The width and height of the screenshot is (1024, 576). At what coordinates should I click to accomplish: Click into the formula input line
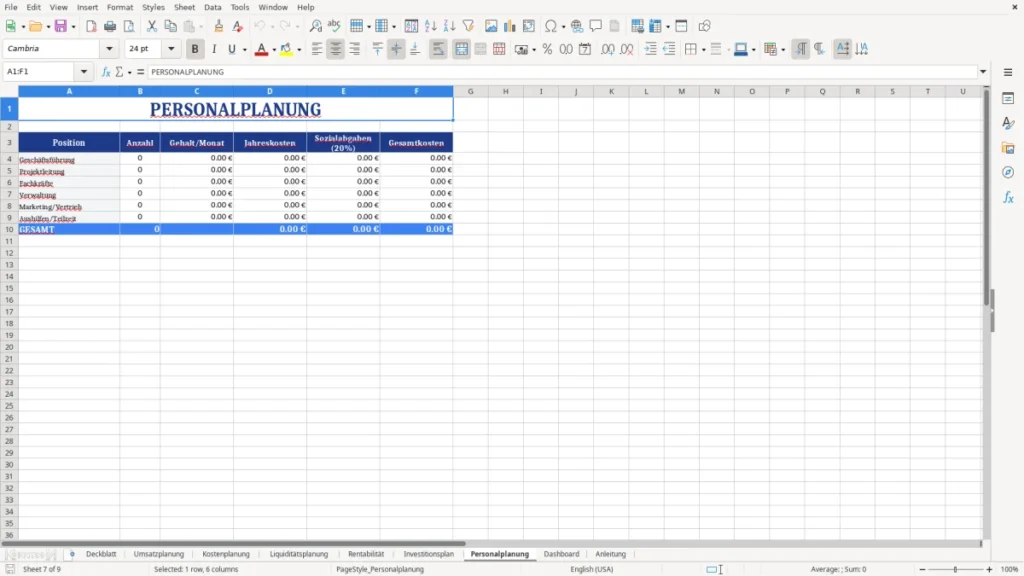[x=562, y=72]
